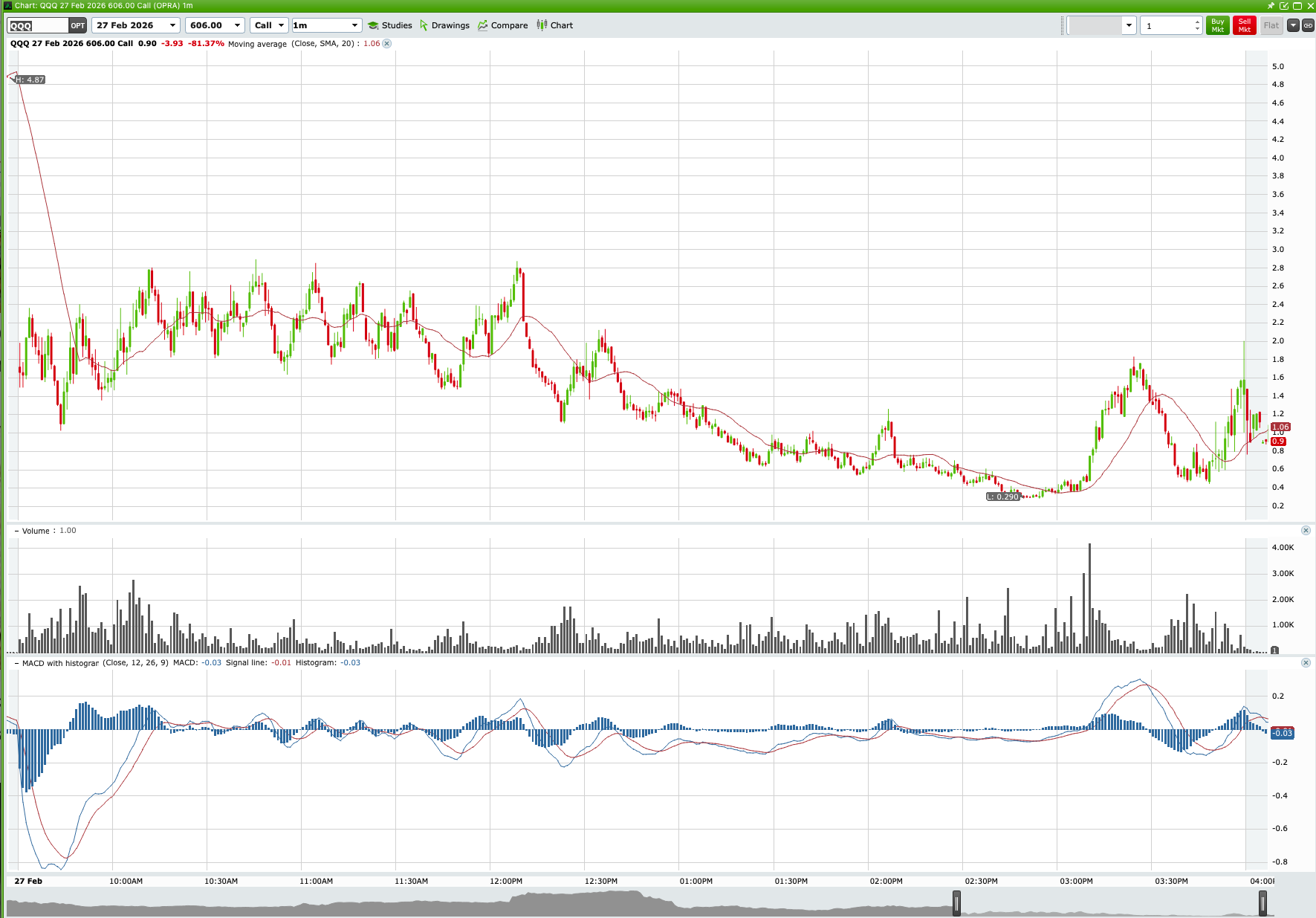The width and height of the screenshot is (1316, 918).
Task: Close the MACD histogram panel
Action: point(1306,662)
